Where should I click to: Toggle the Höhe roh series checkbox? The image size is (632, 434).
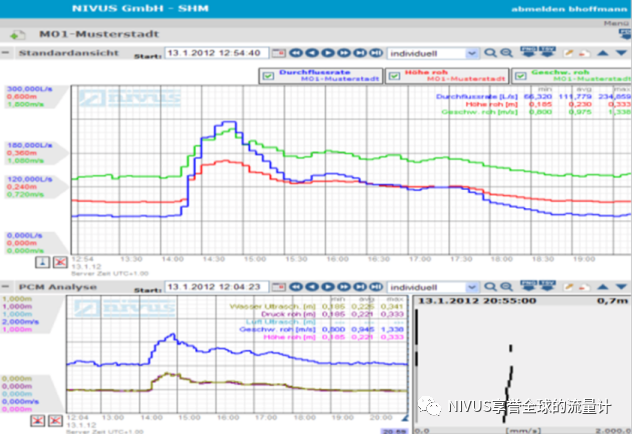pyautogui.click(x=393, y=75)
